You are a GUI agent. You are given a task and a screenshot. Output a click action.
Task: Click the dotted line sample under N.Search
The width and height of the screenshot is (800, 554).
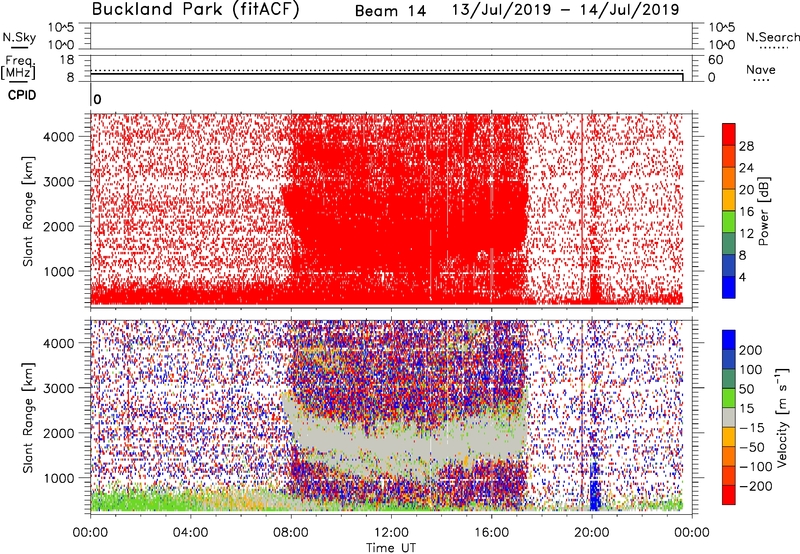[x=773, y=48]
